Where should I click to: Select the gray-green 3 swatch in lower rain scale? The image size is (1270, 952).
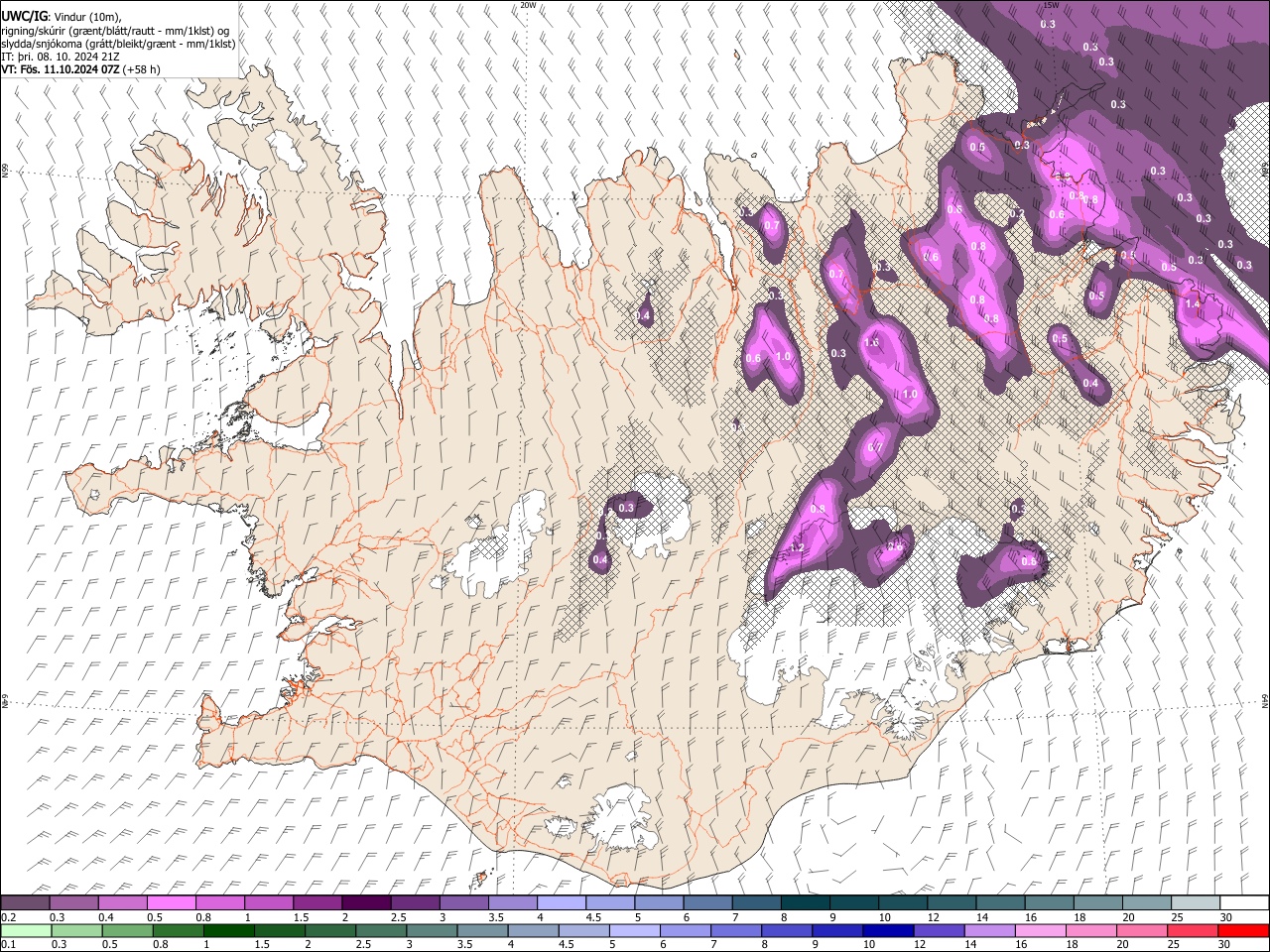432,930
